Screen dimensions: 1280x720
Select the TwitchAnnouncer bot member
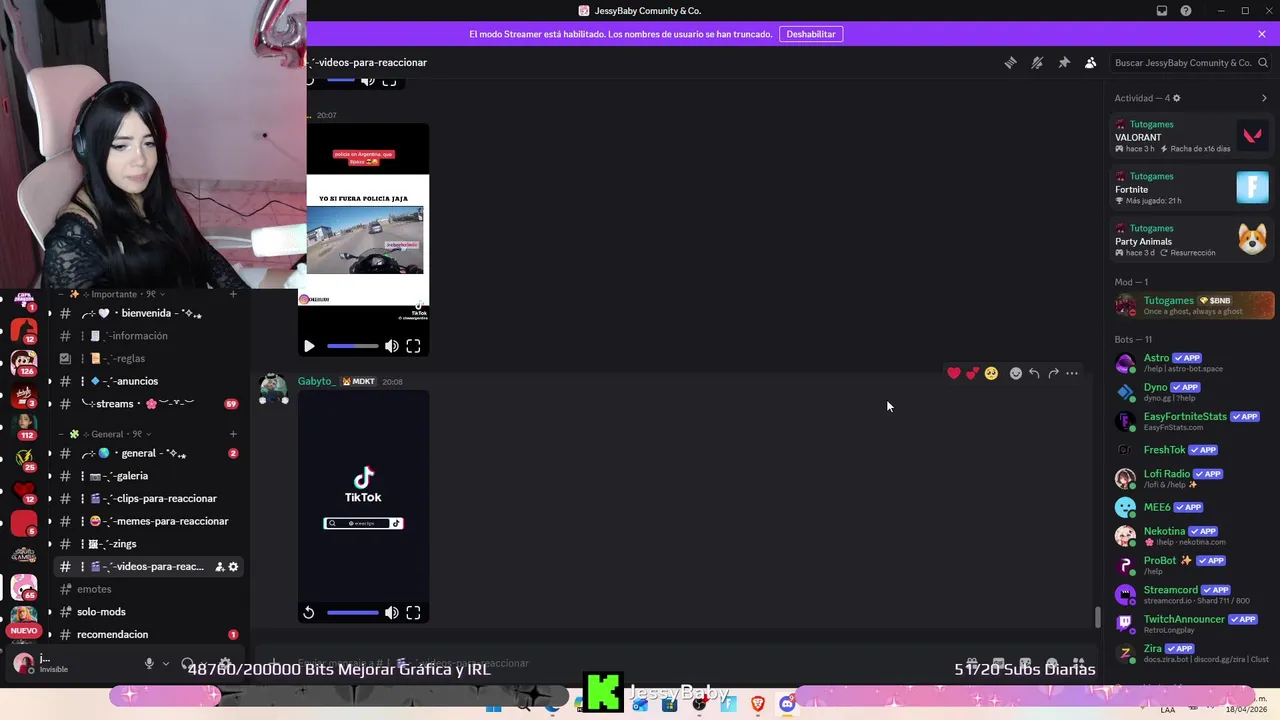(x=1192, y=623)
